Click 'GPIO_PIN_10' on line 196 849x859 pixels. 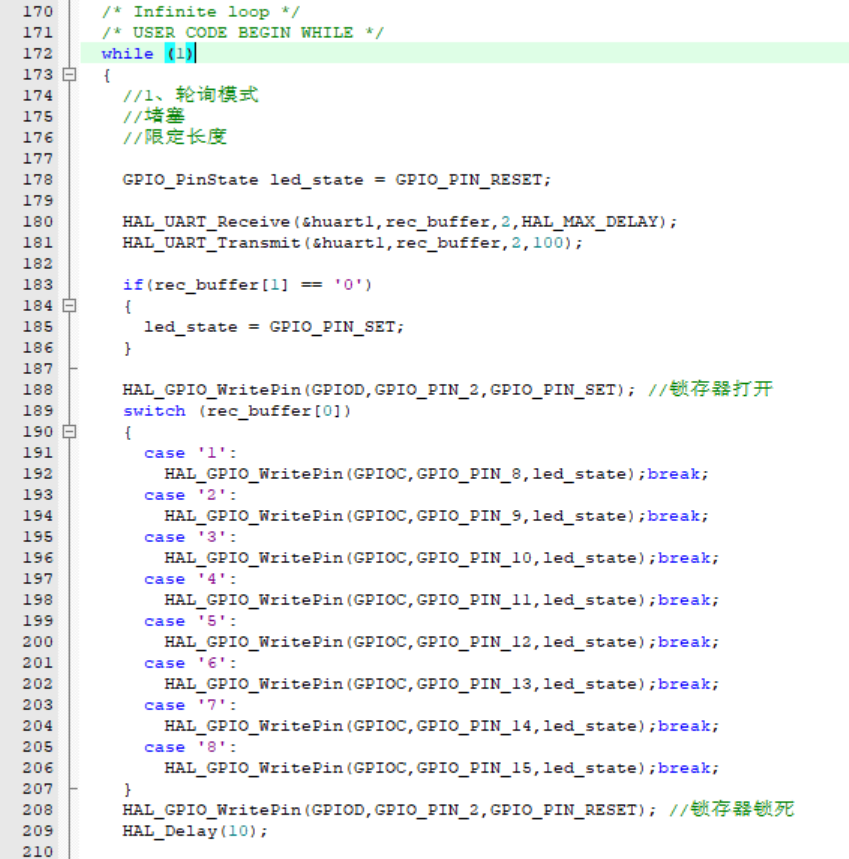pos(474,558)
